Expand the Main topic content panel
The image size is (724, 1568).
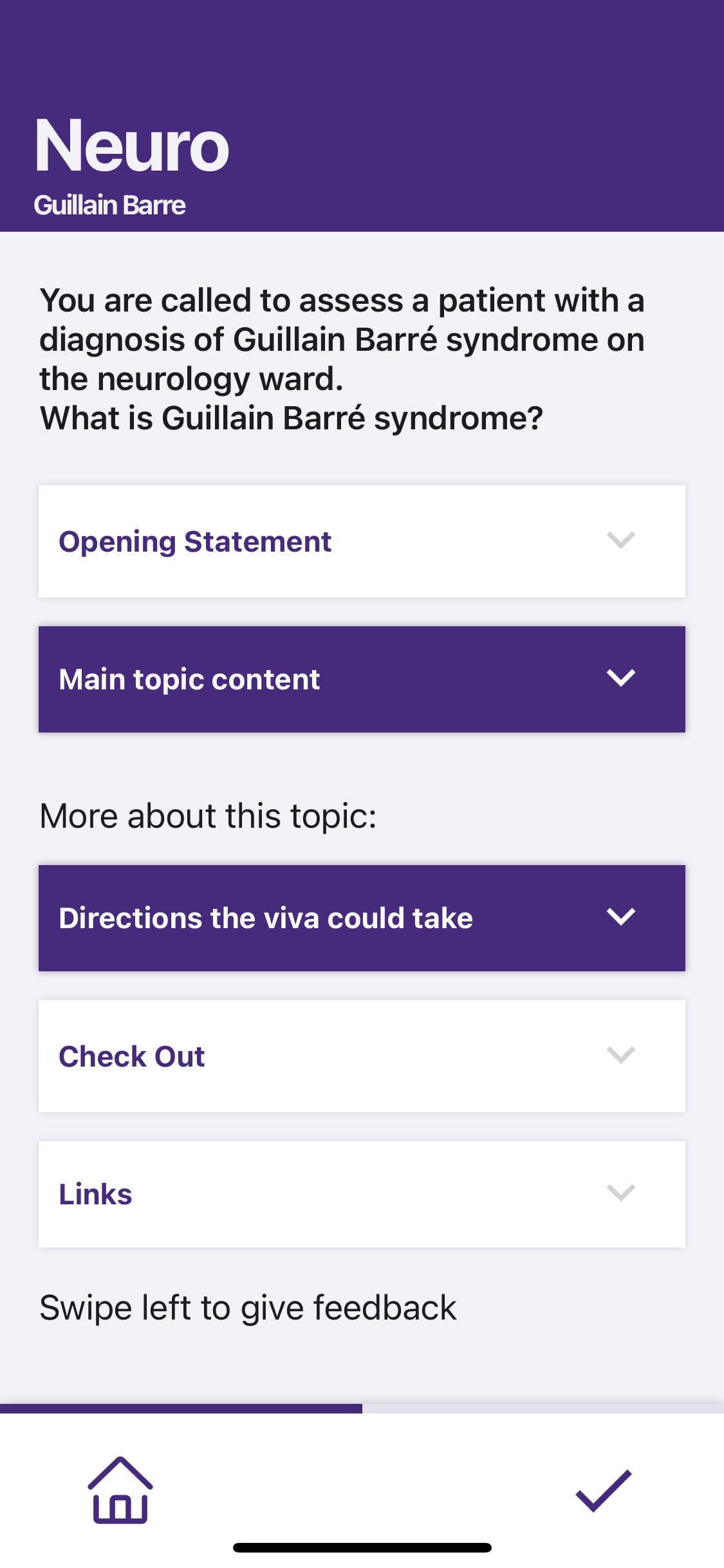tap(189, 680)
